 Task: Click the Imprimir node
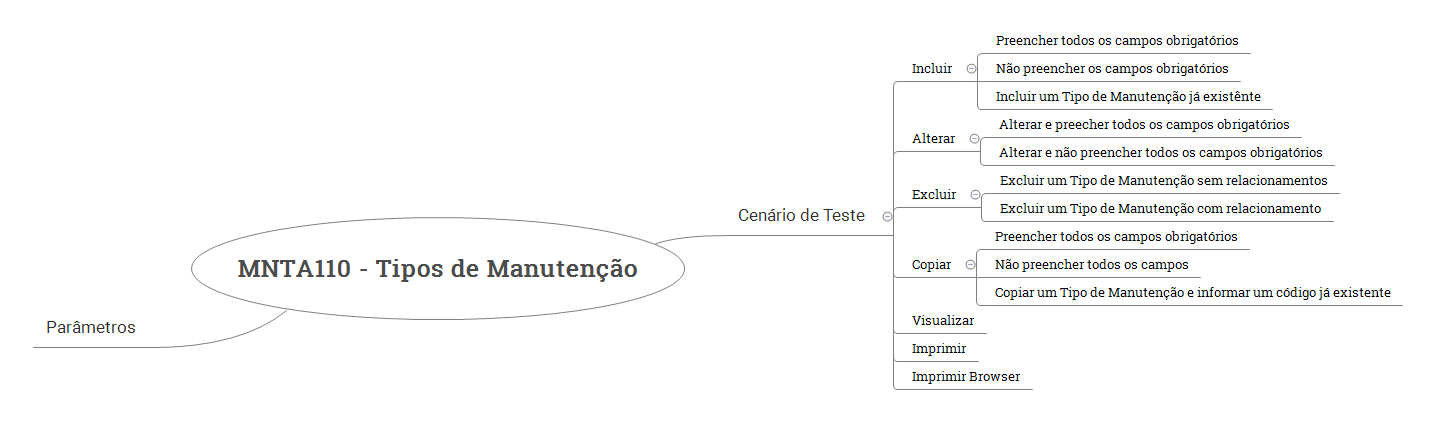point(939,349)
